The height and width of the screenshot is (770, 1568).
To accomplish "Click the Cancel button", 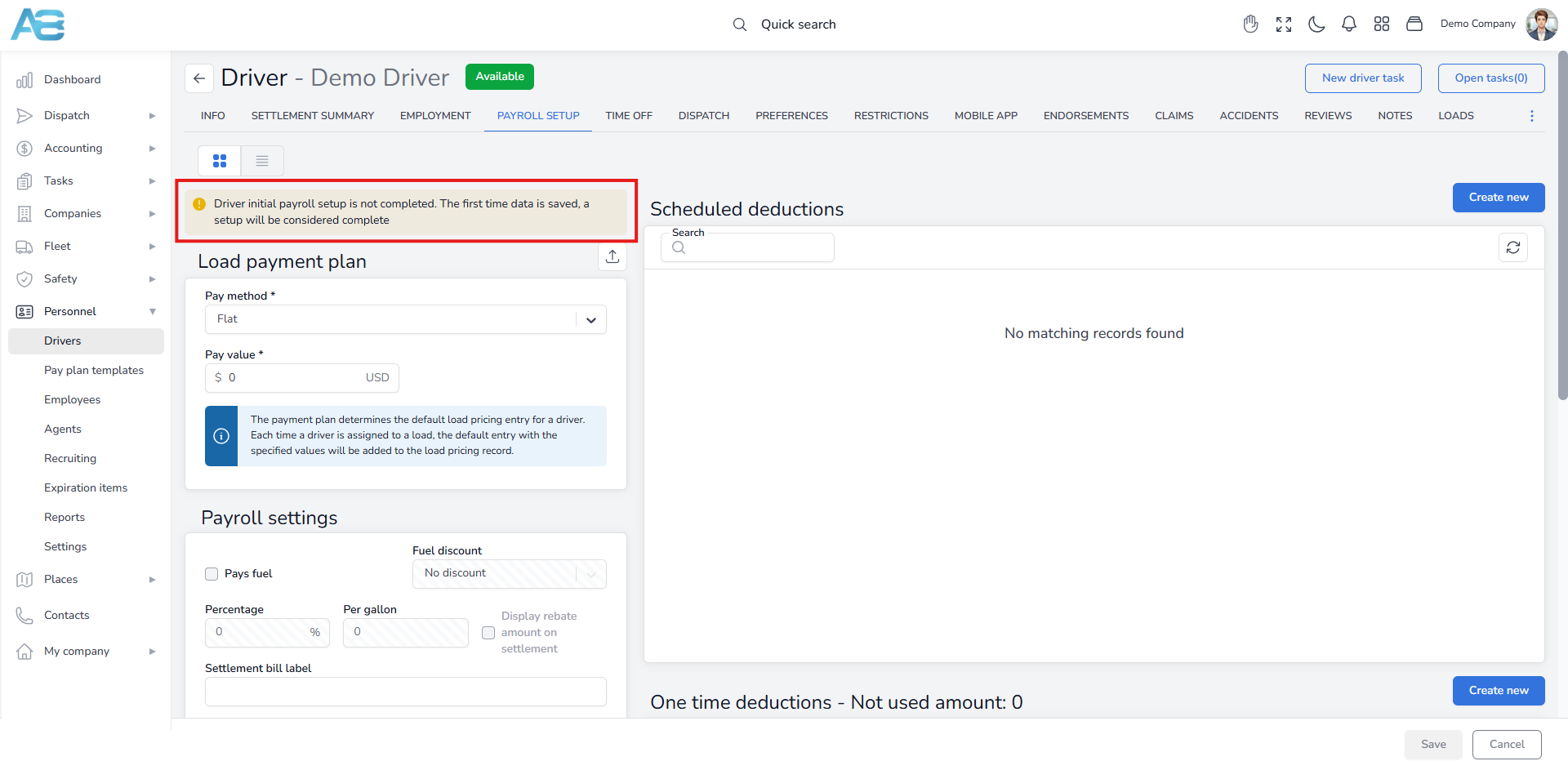I will [1507, 745].
